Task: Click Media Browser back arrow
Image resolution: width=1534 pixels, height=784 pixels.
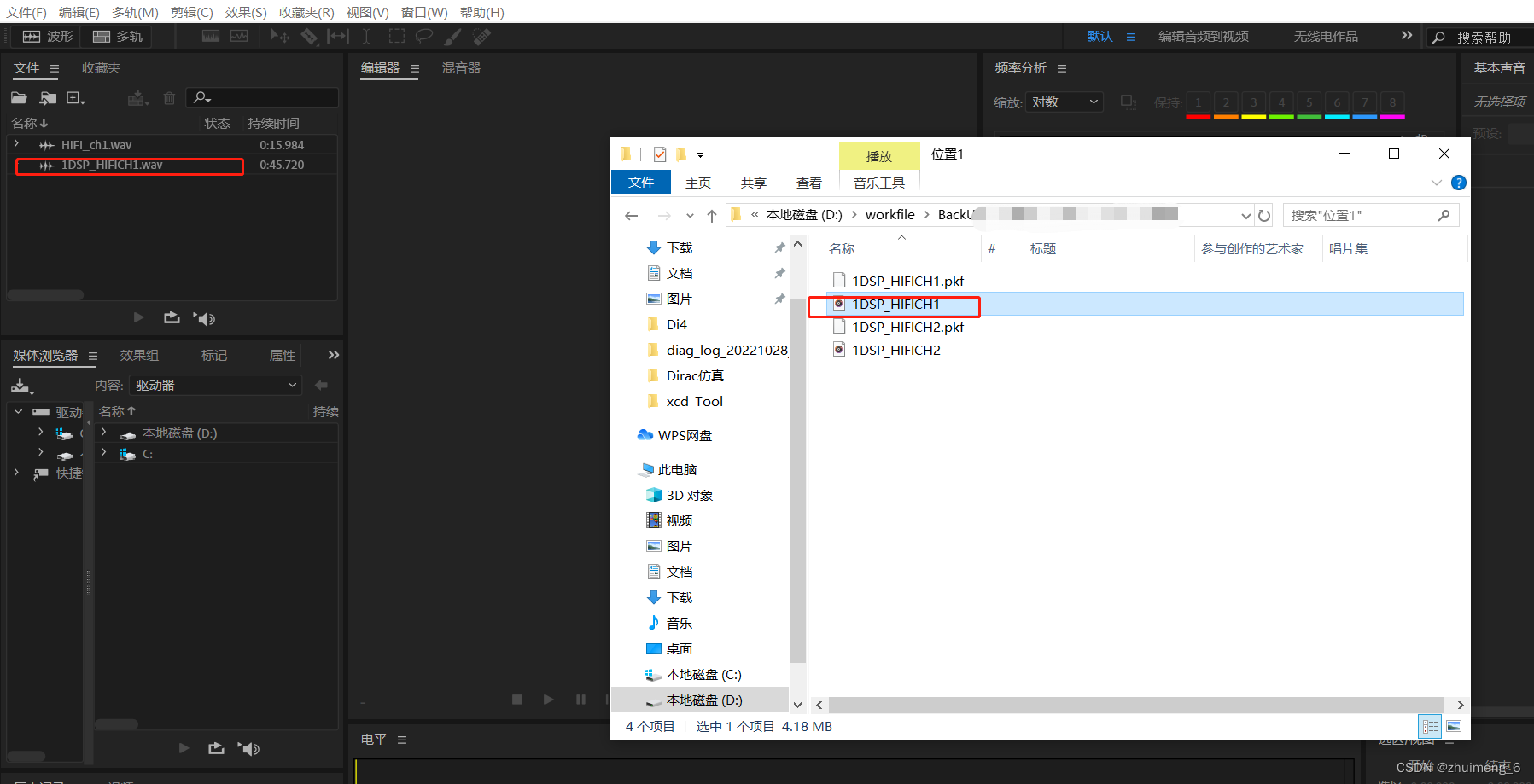Action: 321,385
